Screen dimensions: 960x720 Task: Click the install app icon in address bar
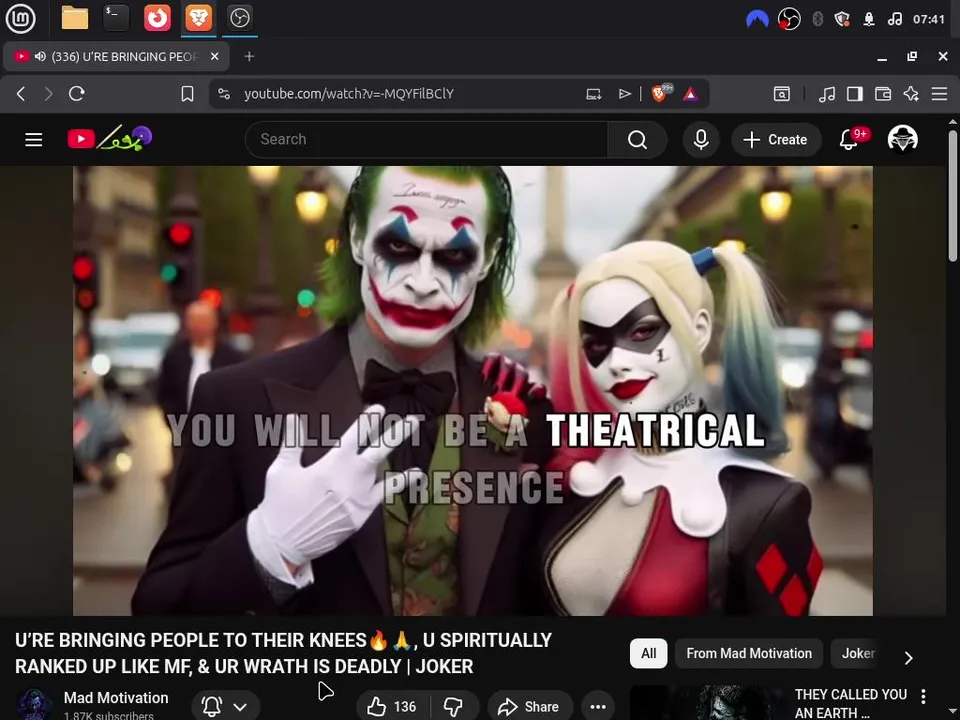coord(593,94)
